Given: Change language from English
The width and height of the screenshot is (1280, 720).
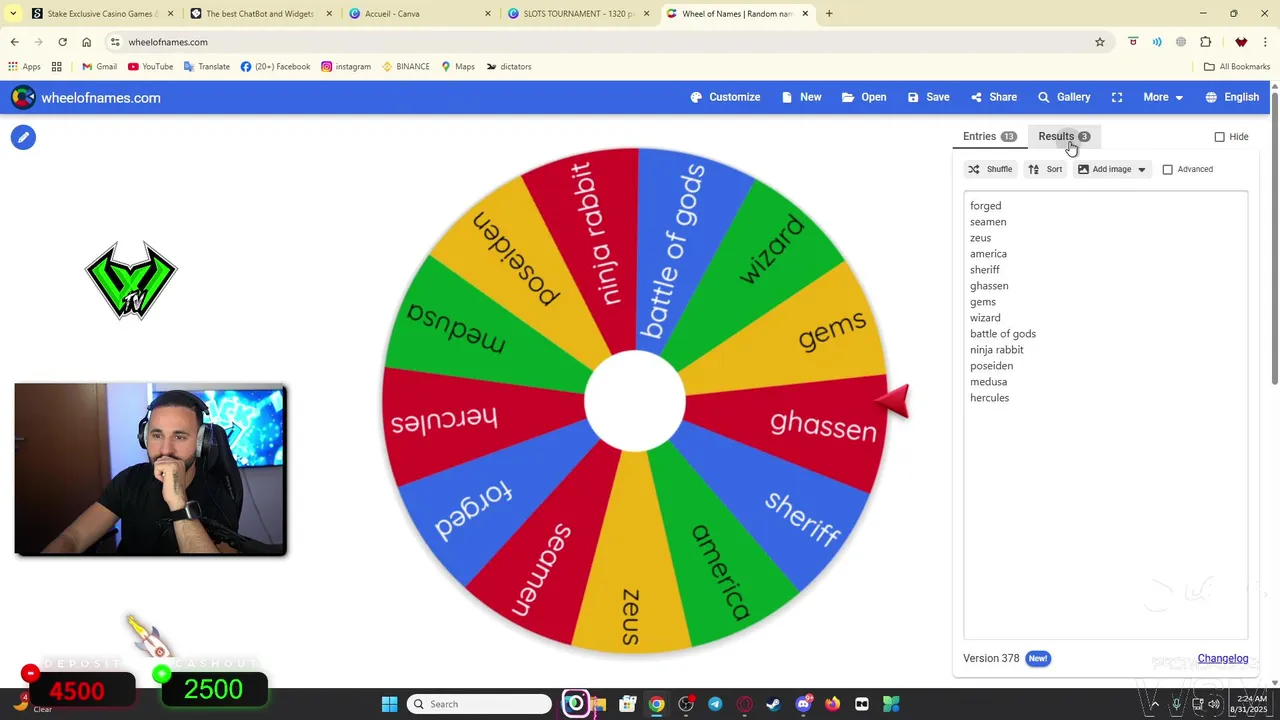Looking at the screenshot, I should tap(1232, 97).
